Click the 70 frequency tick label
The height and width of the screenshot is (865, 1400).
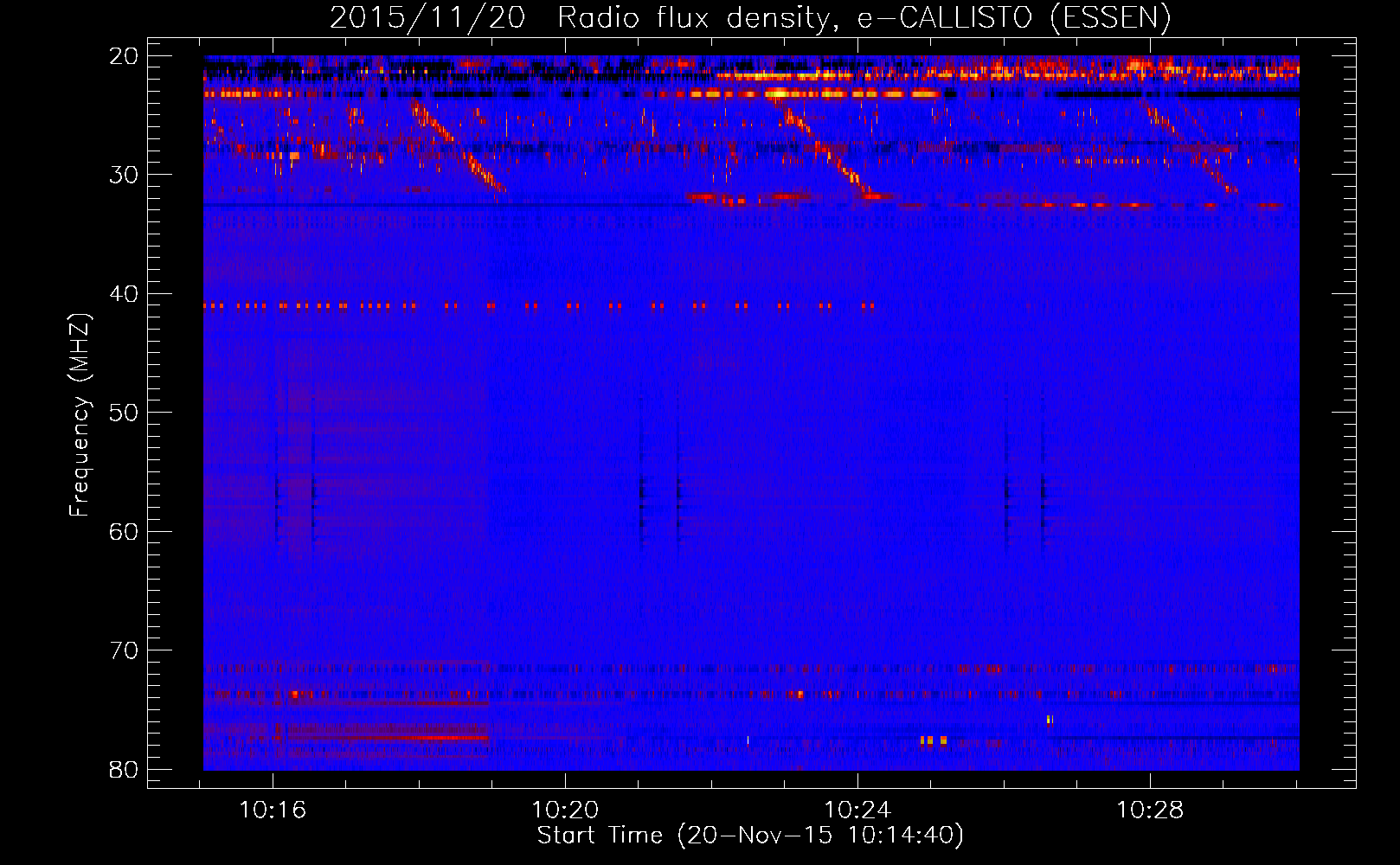coord(125,650)
